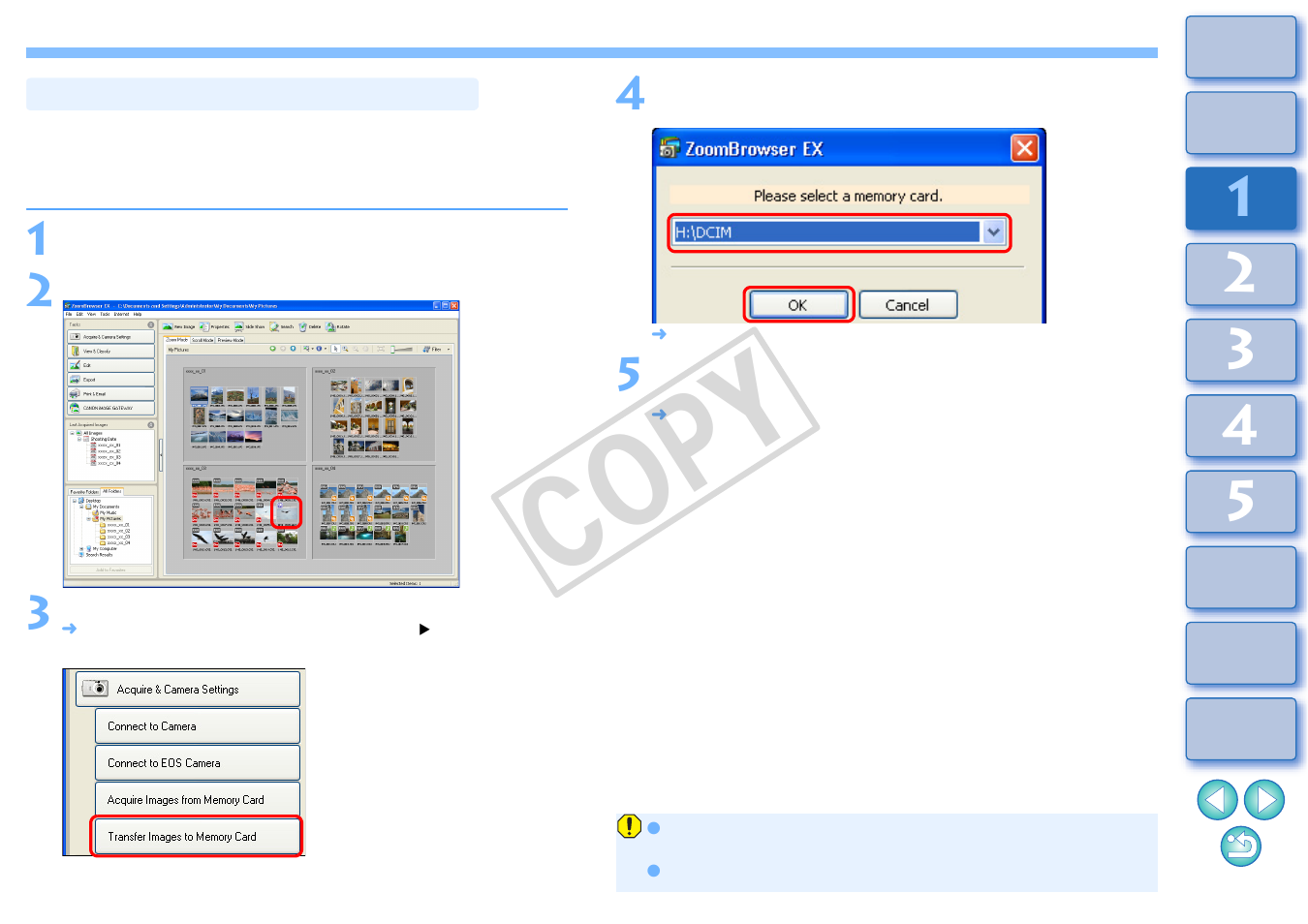The width and height of the screenshot is (1308, 924).
Task: Open the Internet menu
Action: [x=121, y=314]
